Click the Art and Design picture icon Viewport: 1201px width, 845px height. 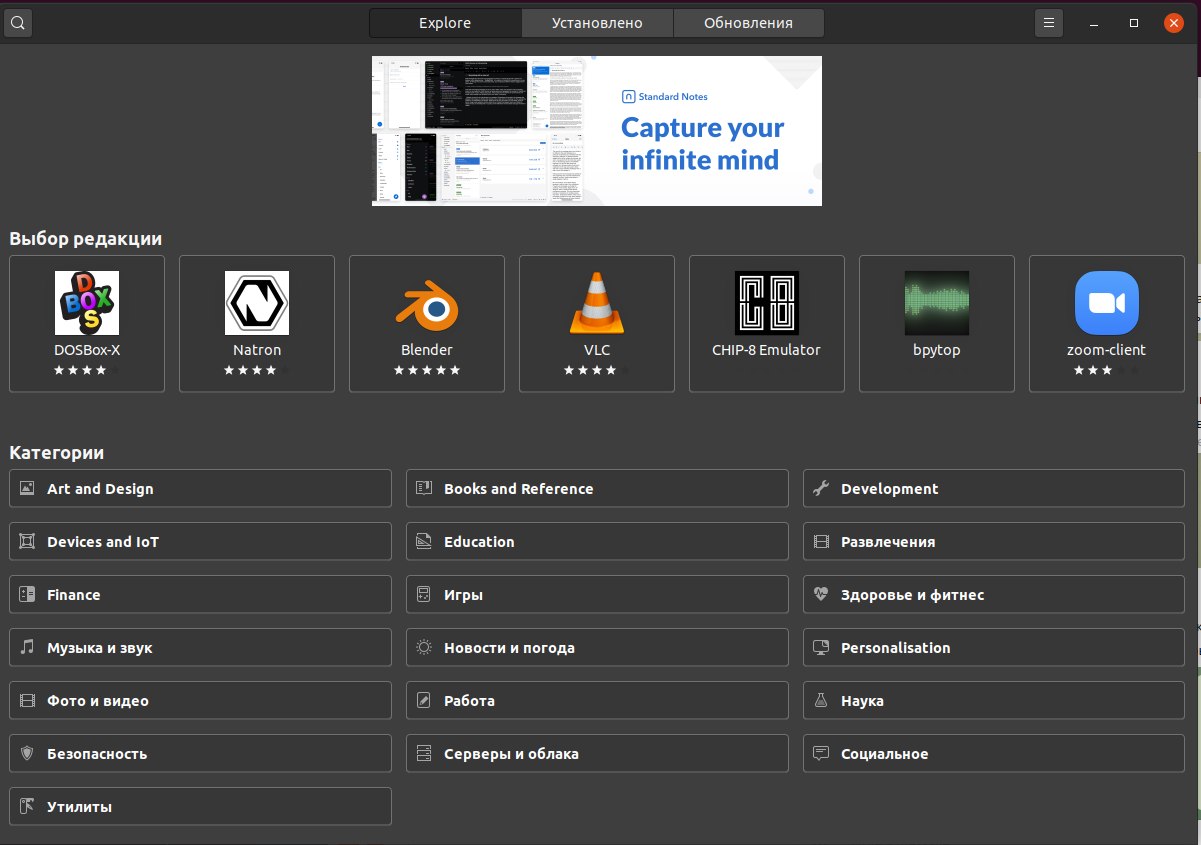click(x=27, y=489)
